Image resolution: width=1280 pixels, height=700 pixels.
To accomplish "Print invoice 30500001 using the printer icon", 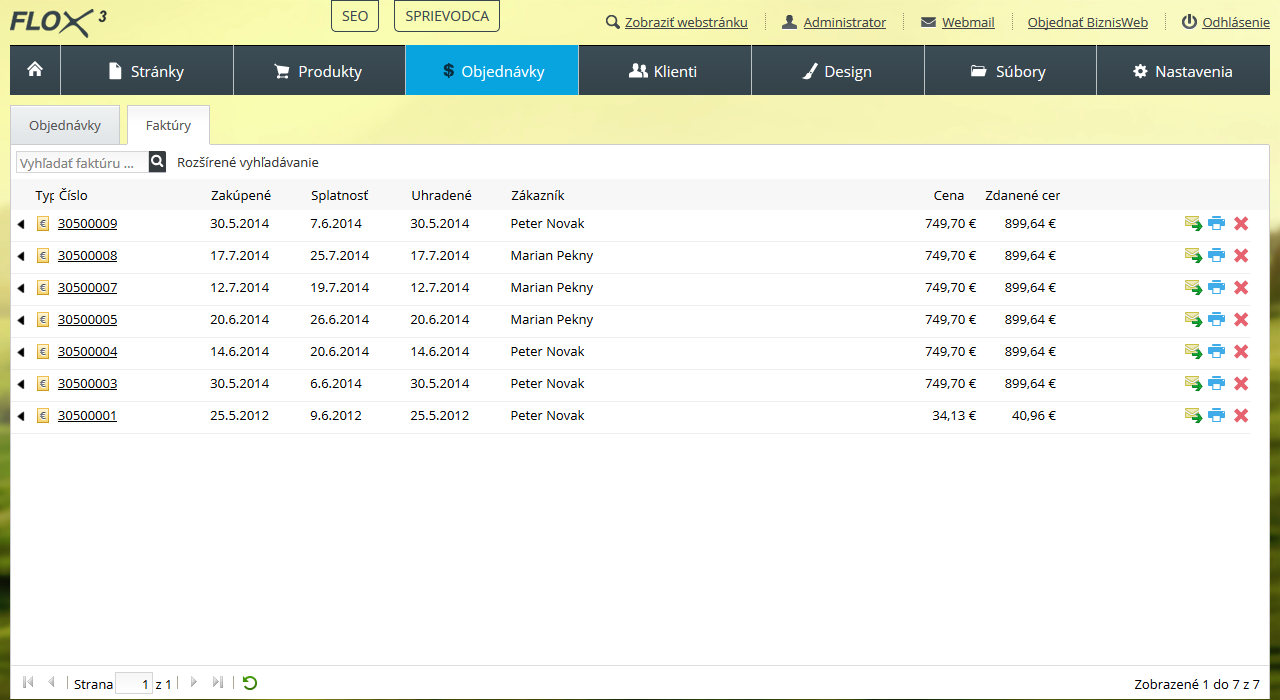I will (x=1216, y=416).
